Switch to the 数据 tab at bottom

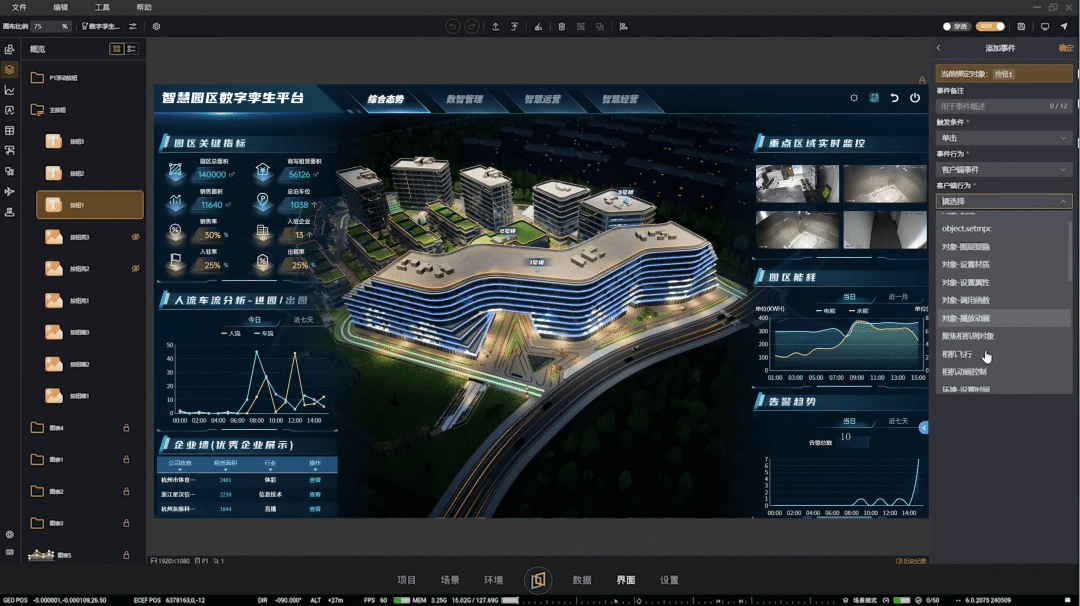click(582, 580)
